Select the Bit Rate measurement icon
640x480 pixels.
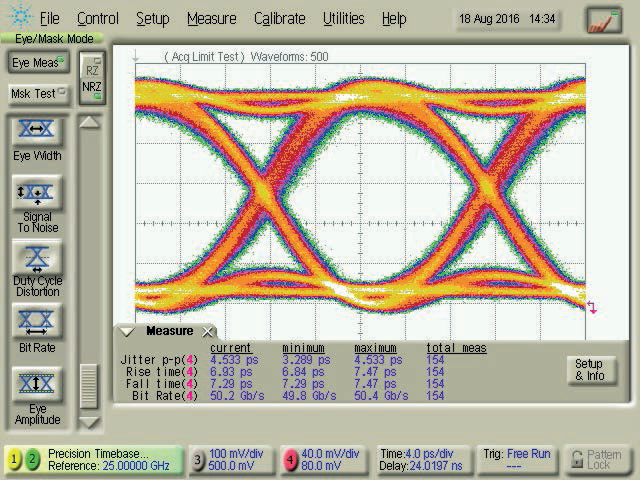37,322
